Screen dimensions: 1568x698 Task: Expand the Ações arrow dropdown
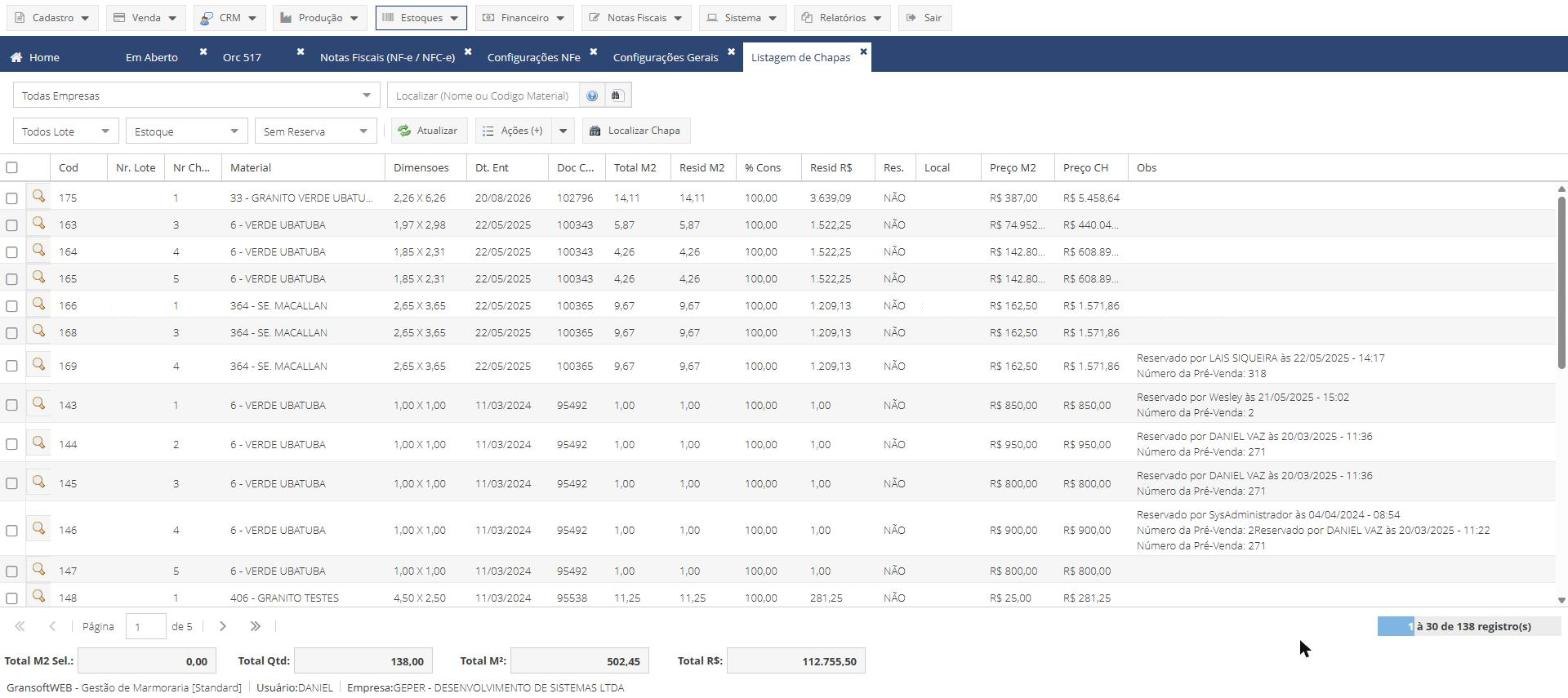click(x=563, y=131)
